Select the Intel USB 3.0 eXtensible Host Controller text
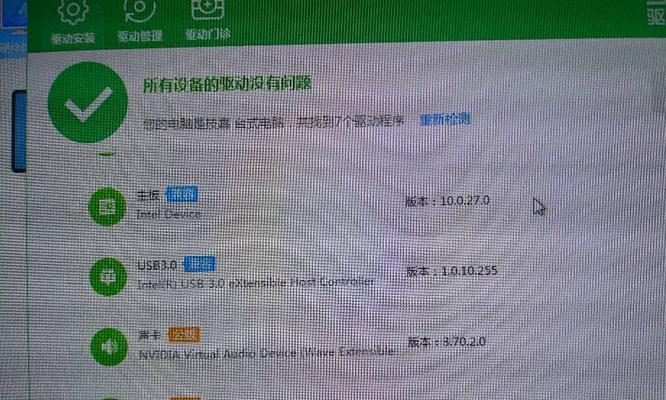 [x=256, y=282]
